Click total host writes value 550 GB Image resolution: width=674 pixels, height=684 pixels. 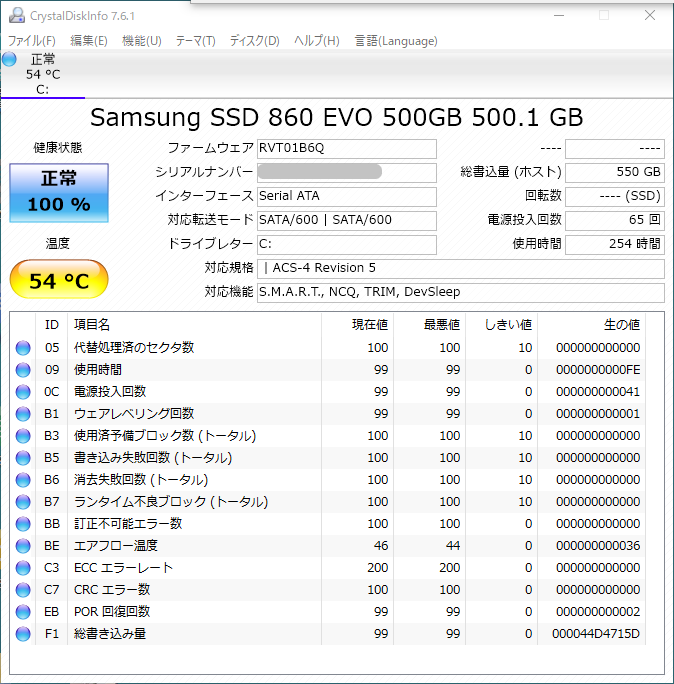[x=615, y=172]
